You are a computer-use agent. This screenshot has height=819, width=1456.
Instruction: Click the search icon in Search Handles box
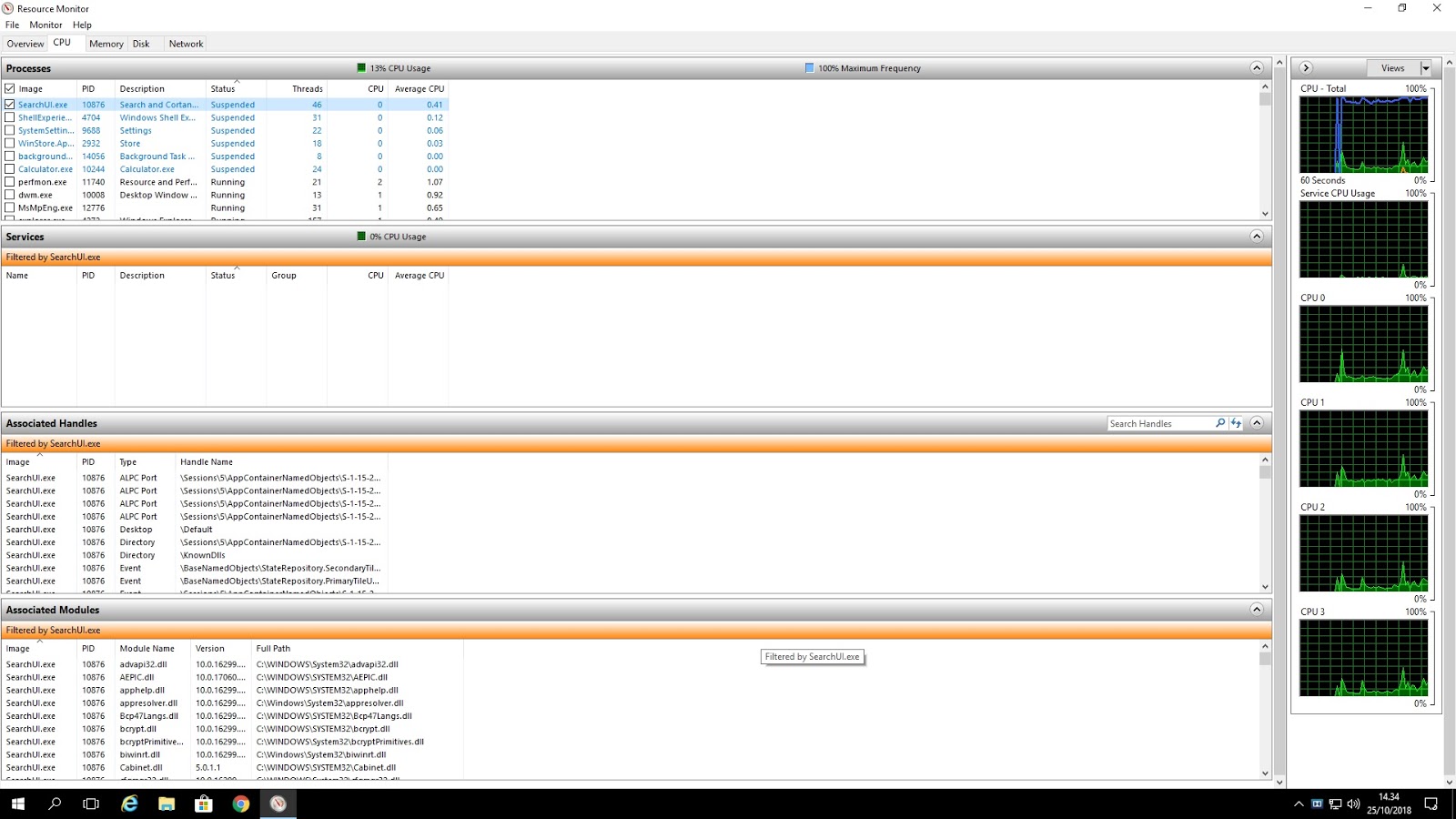pos(1220,423)
